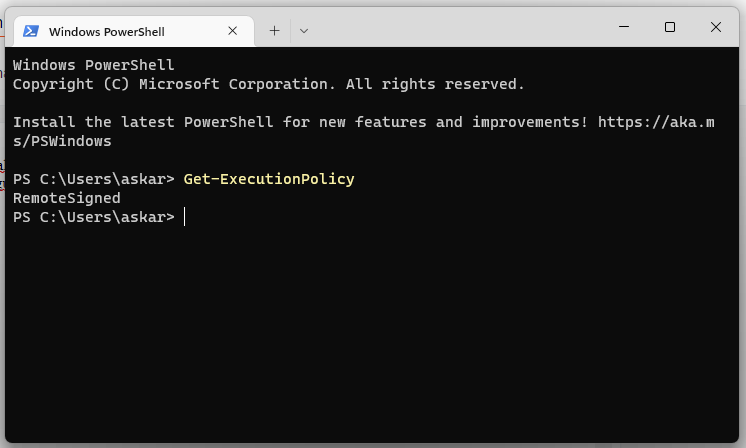Click the PowerShell icon on the tab
This screenshot has height=448, width=746.
click(31, 31)
